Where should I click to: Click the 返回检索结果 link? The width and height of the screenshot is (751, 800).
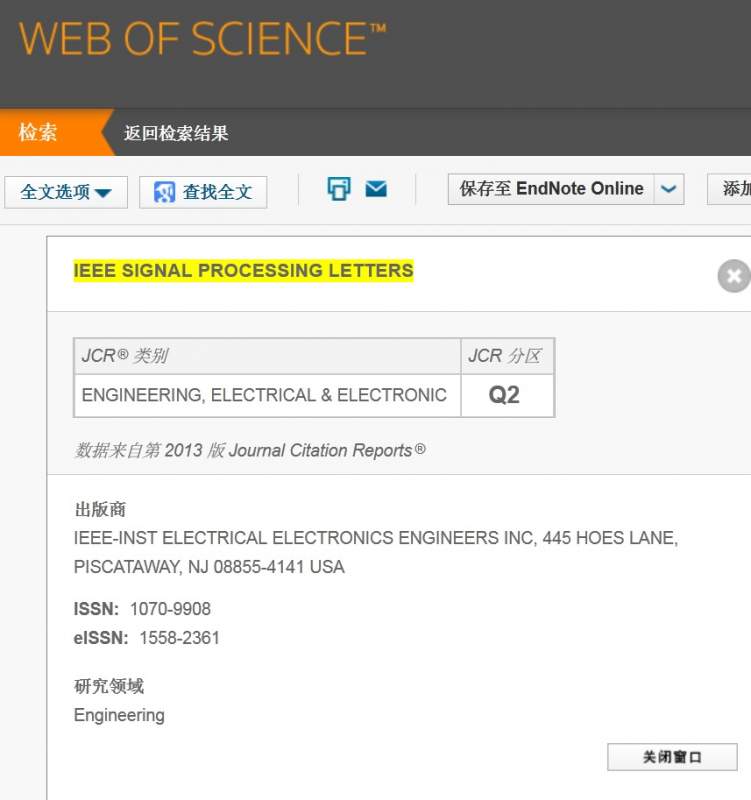click(176, 133)
